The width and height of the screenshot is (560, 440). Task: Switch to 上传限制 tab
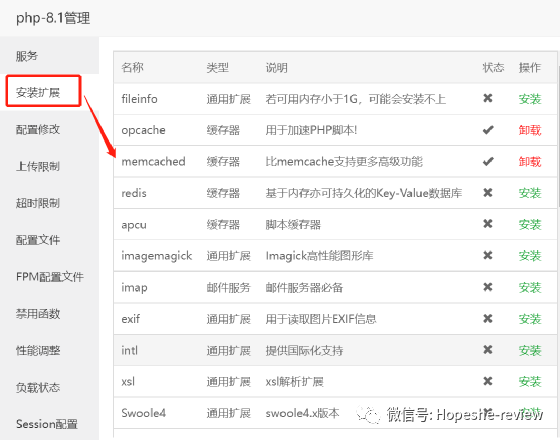click(49, 166)
